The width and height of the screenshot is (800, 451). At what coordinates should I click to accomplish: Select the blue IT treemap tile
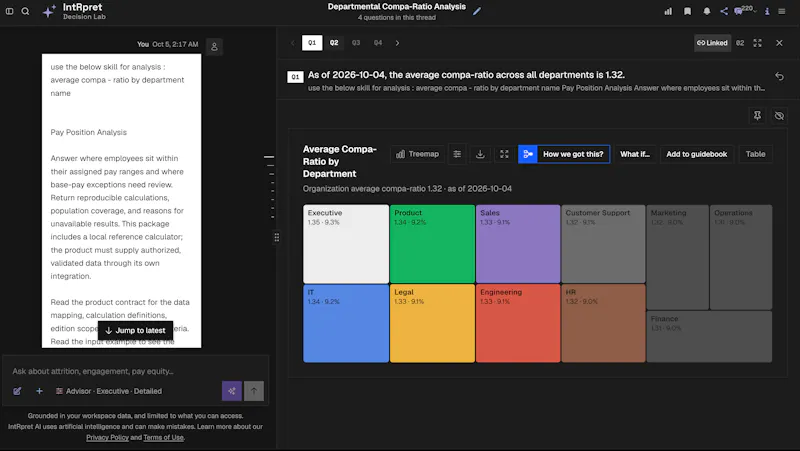pyautogui.click(x=346, y=323)
